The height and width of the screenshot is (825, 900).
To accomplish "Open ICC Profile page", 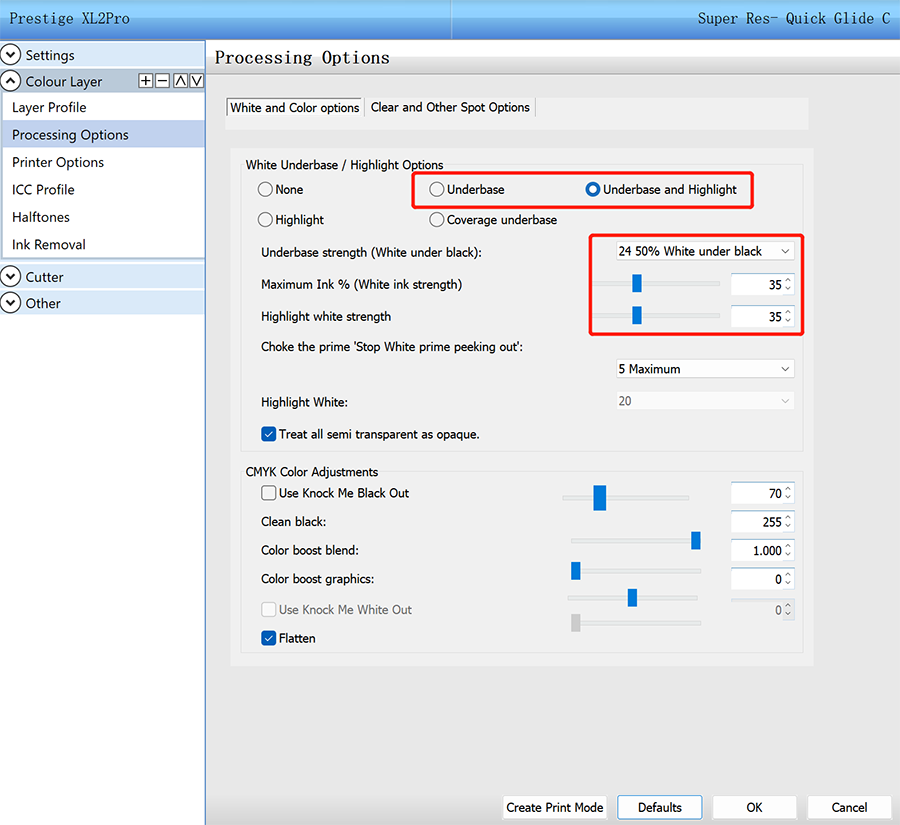I will 103,190.
